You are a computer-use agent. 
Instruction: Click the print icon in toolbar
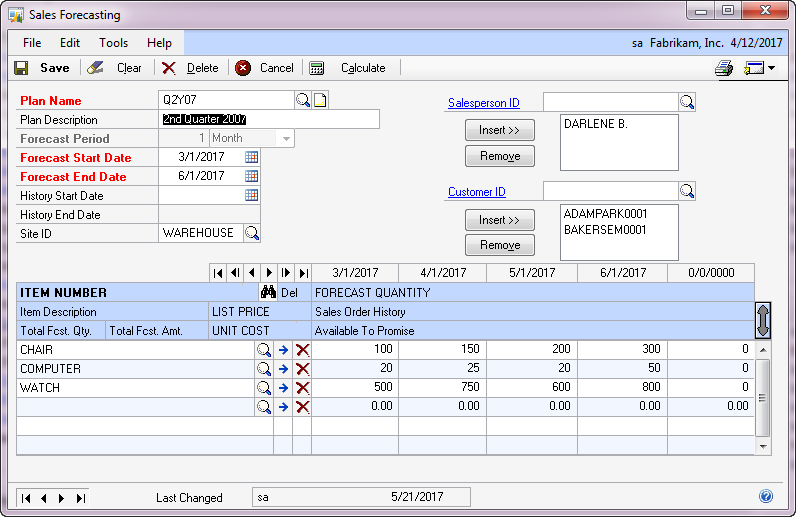724,68
